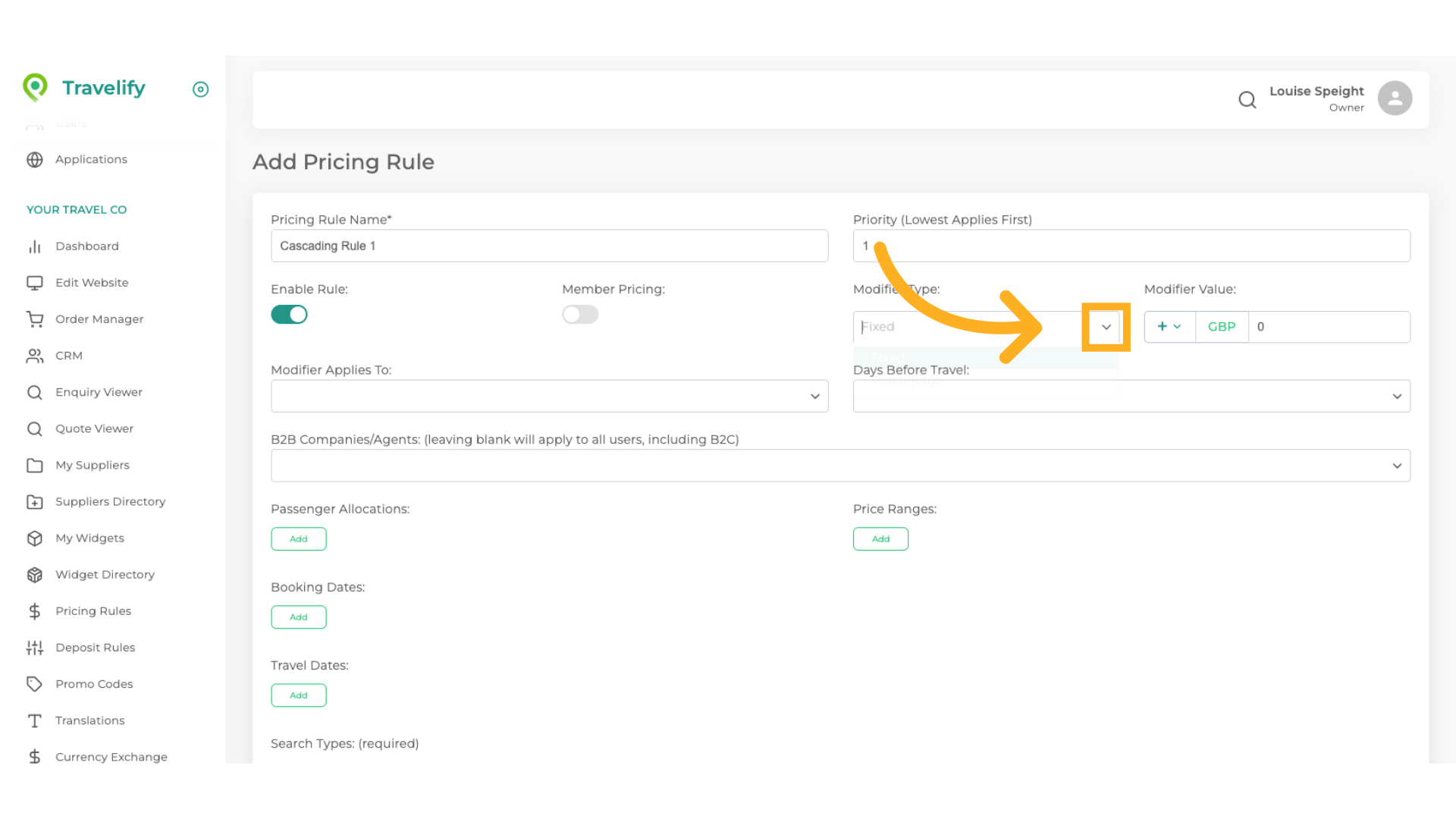Click Add under Price Ranges
Viewport: 1456px width, 819px height.
[880, 539]
